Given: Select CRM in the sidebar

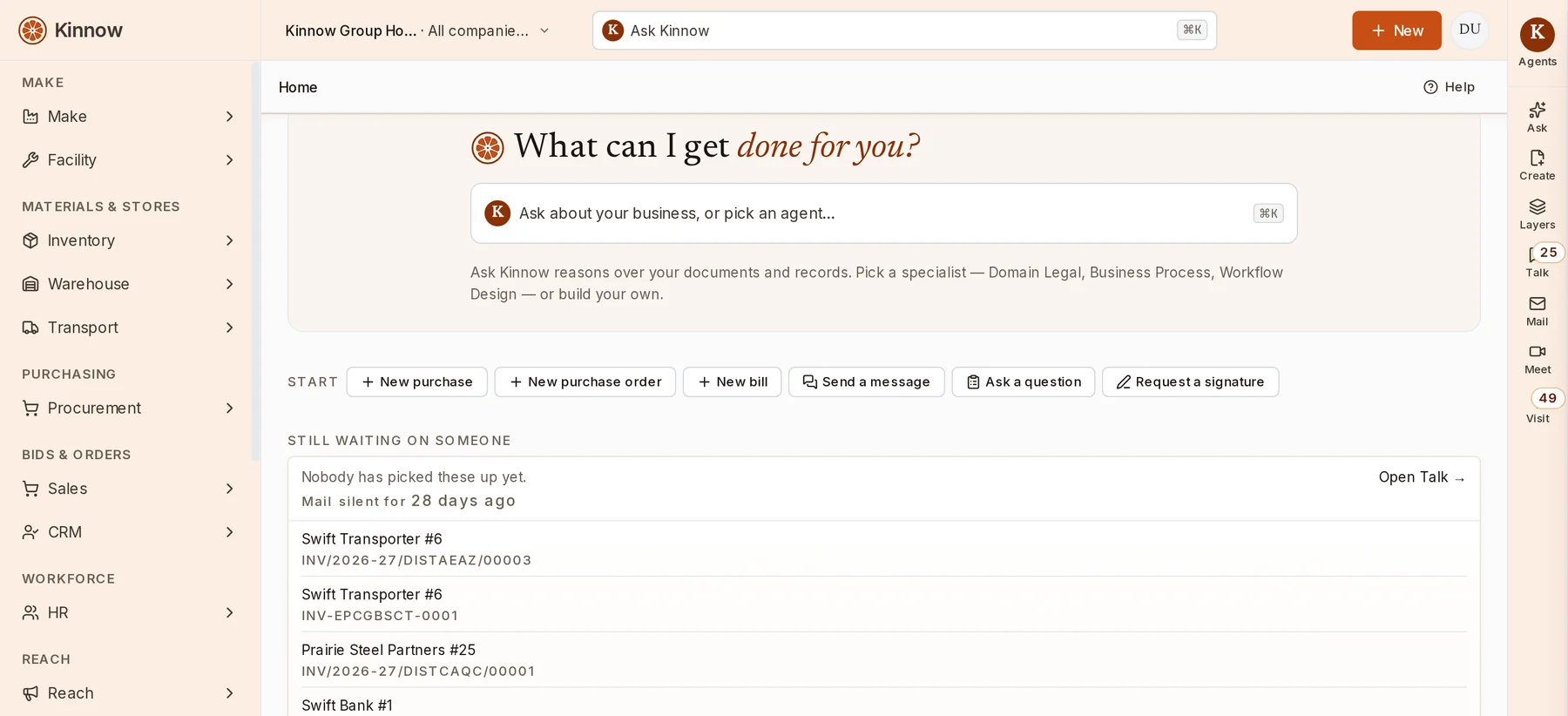Looking at the screenshot, I should (x=129, y=532).
